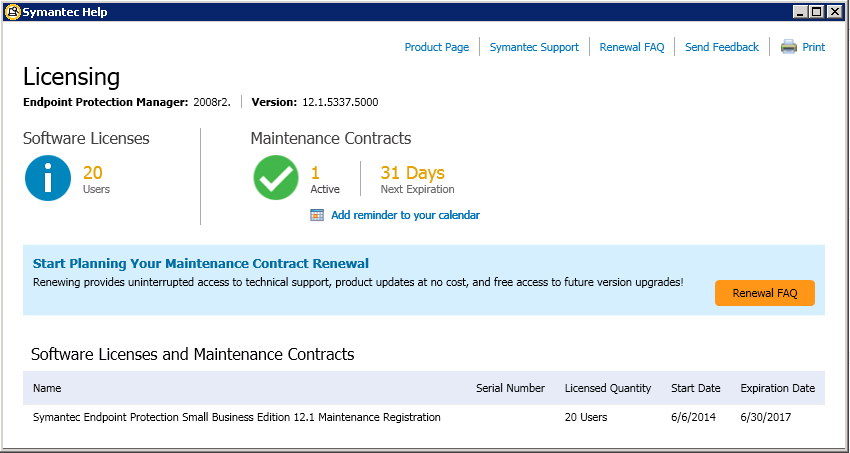Click the green checkmark Maintenance Contracts icon
This screenshot has height=453, width=850.
pos(276,178)
